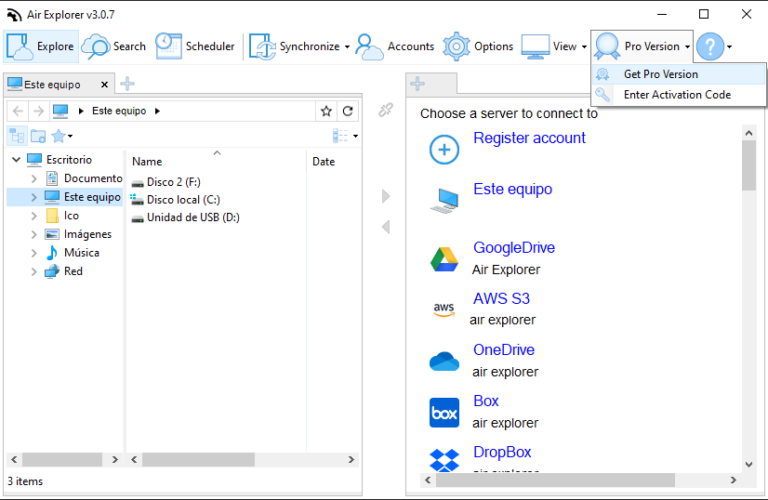
Task: Open Options gear in toolbar
Action: pyautogui.click(x=479, y=46)
